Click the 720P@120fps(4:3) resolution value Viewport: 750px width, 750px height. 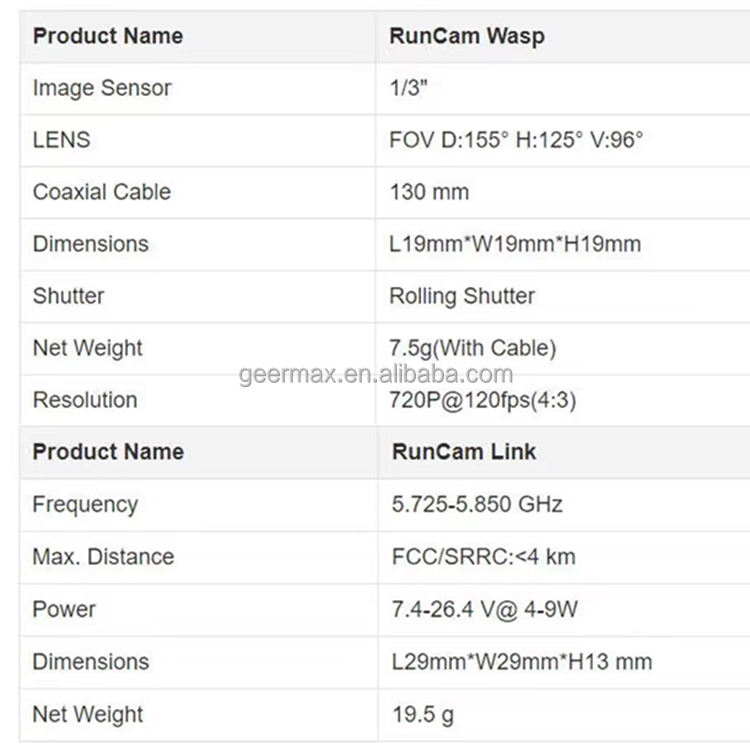click(x=484, y=402)
